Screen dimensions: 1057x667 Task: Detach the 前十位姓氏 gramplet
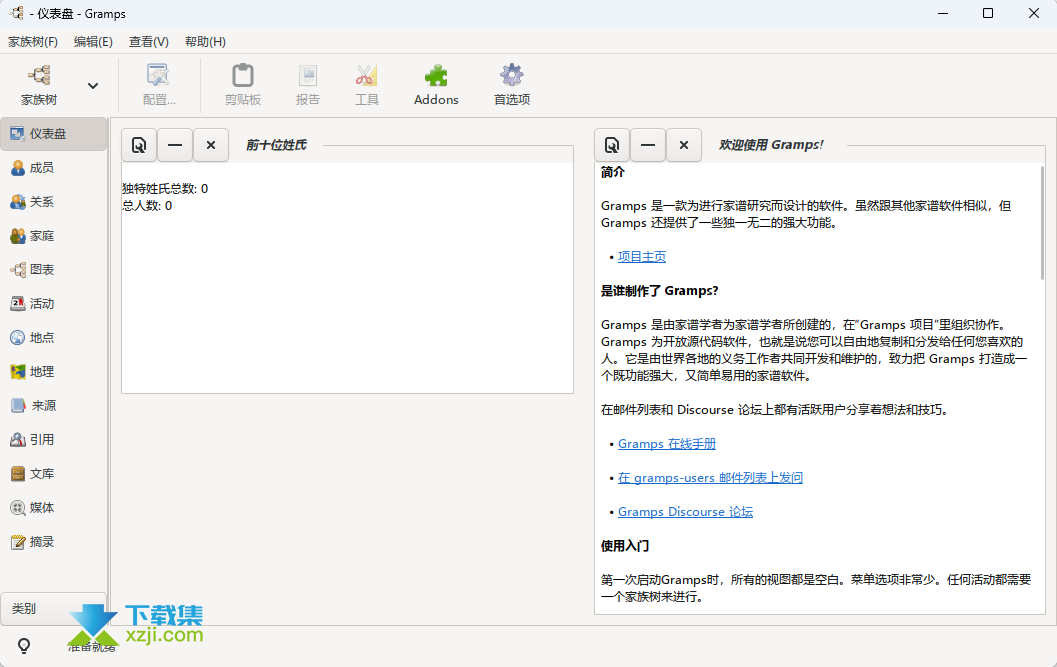pyautogui.click(x=139, y=145)
